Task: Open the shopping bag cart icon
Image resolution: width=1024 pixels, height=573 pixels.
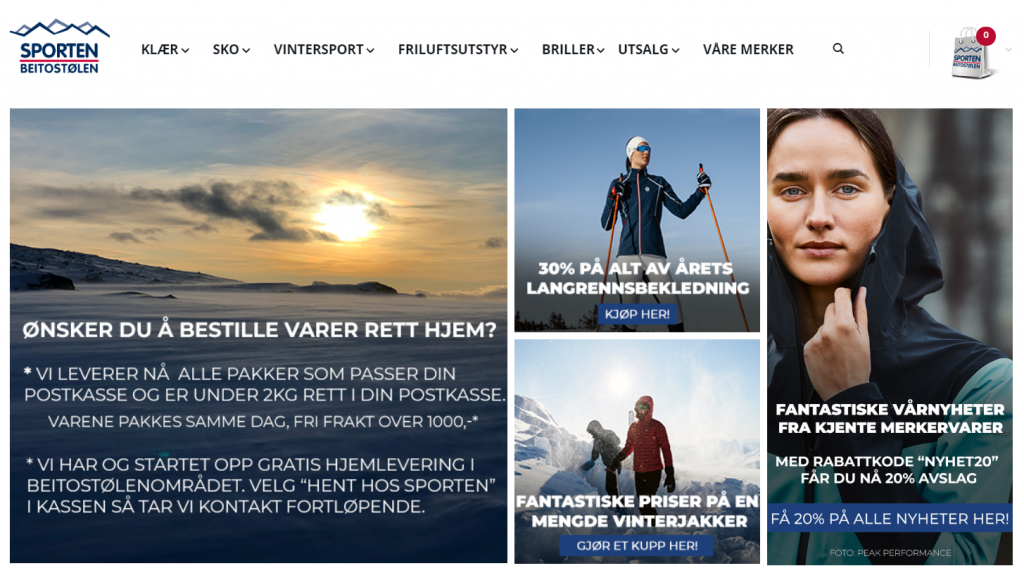Action: coord(971,54)
